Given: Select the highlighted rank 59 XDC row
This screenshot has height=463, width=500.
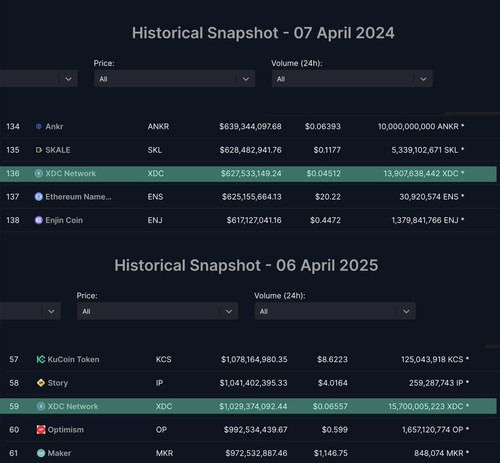Looking at the screenshot, I should click(248, 406).
